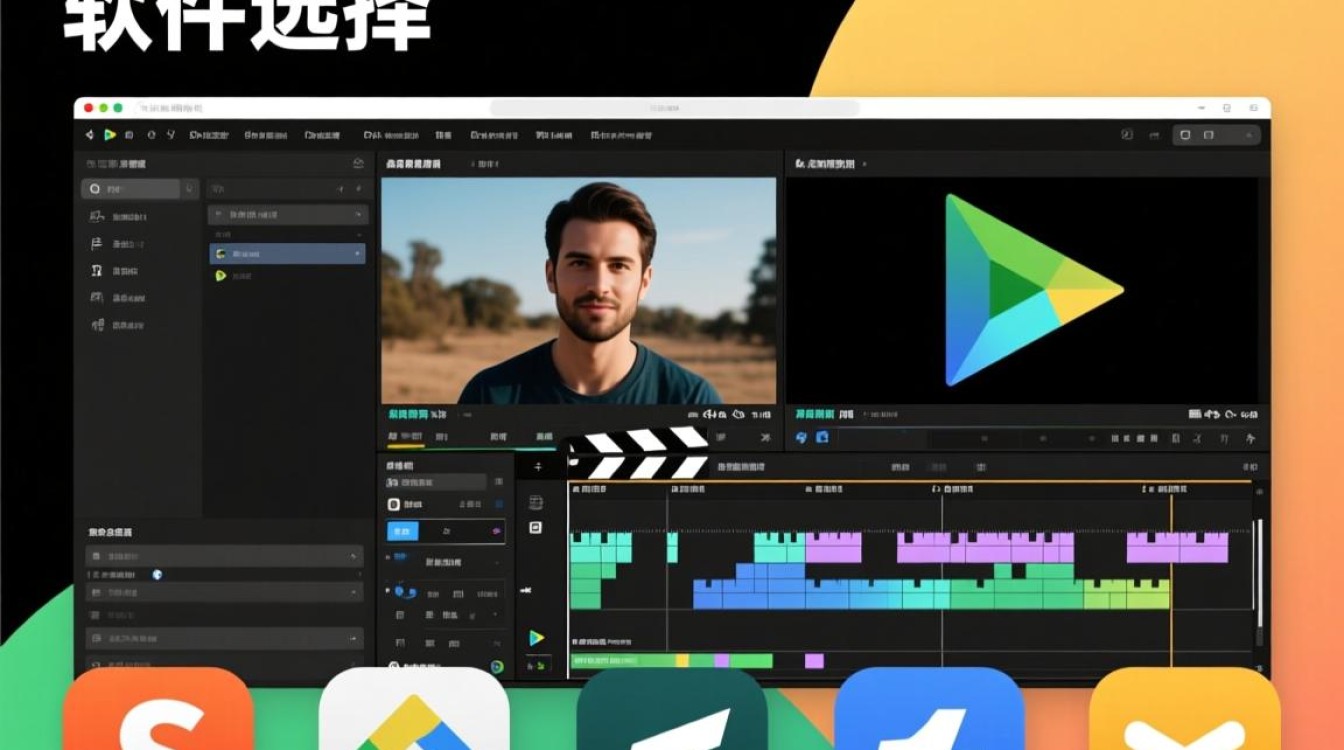Image resolution: width=1344 pixels, height=750 pixels.
Task: Click the green play logo in the top toolbar
Action: pyautogui.click(x=110, y=135)
